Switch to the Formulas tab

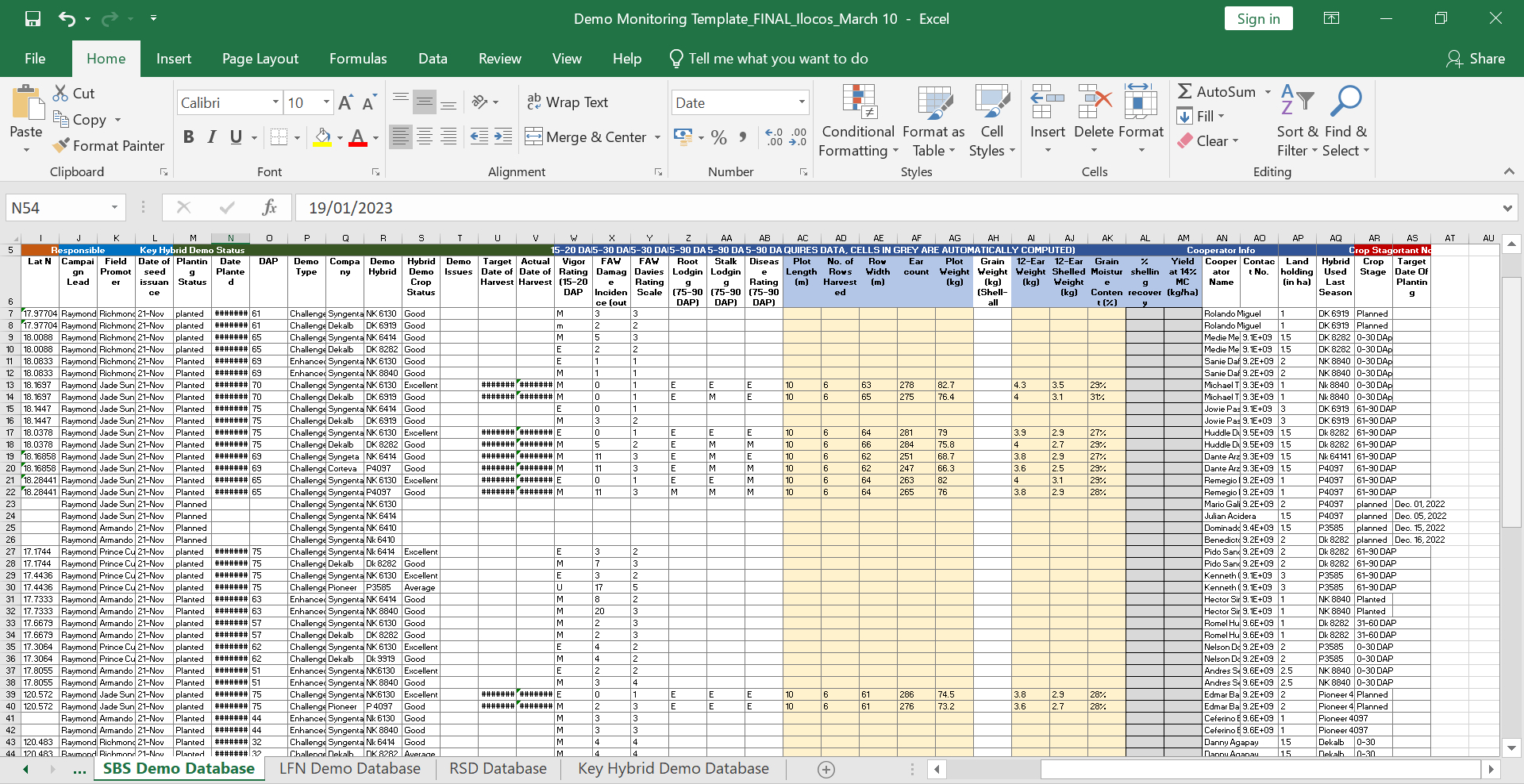pyautogui.click(x=358, y=59)
